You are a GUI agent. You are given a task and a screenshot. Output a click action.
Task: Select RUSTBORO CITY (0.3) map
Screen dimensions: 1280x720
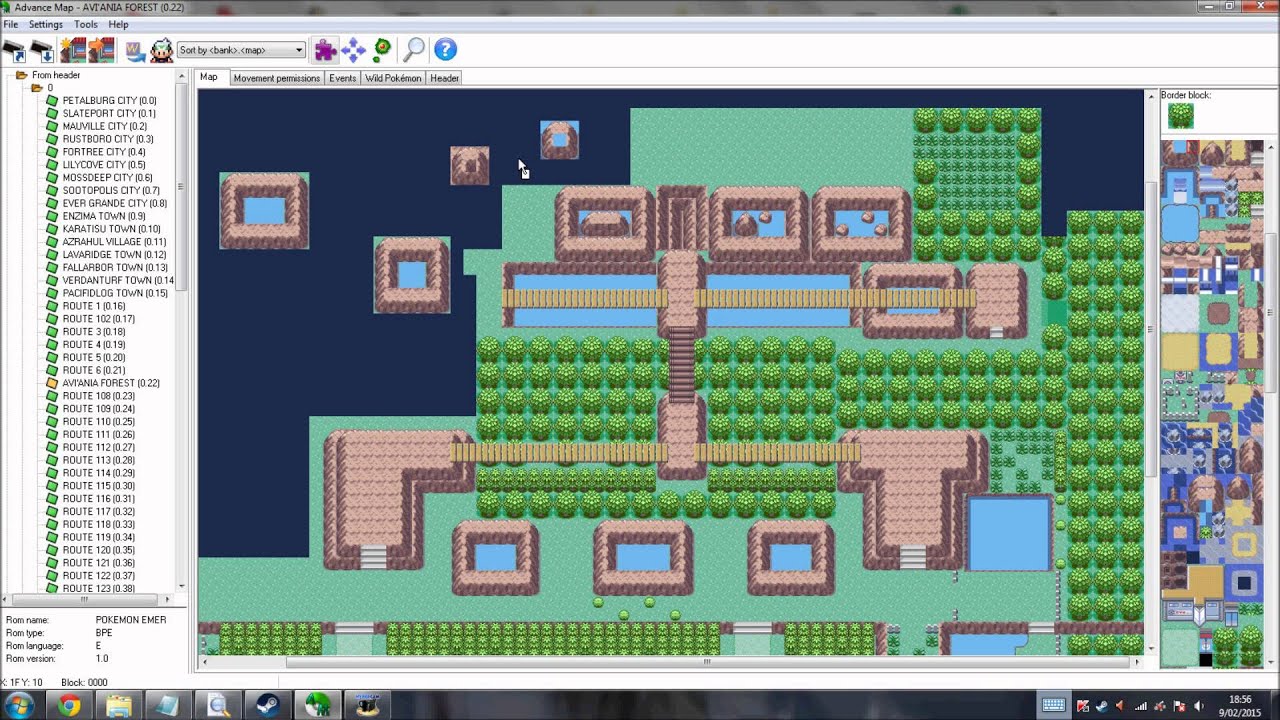[108, 139]
